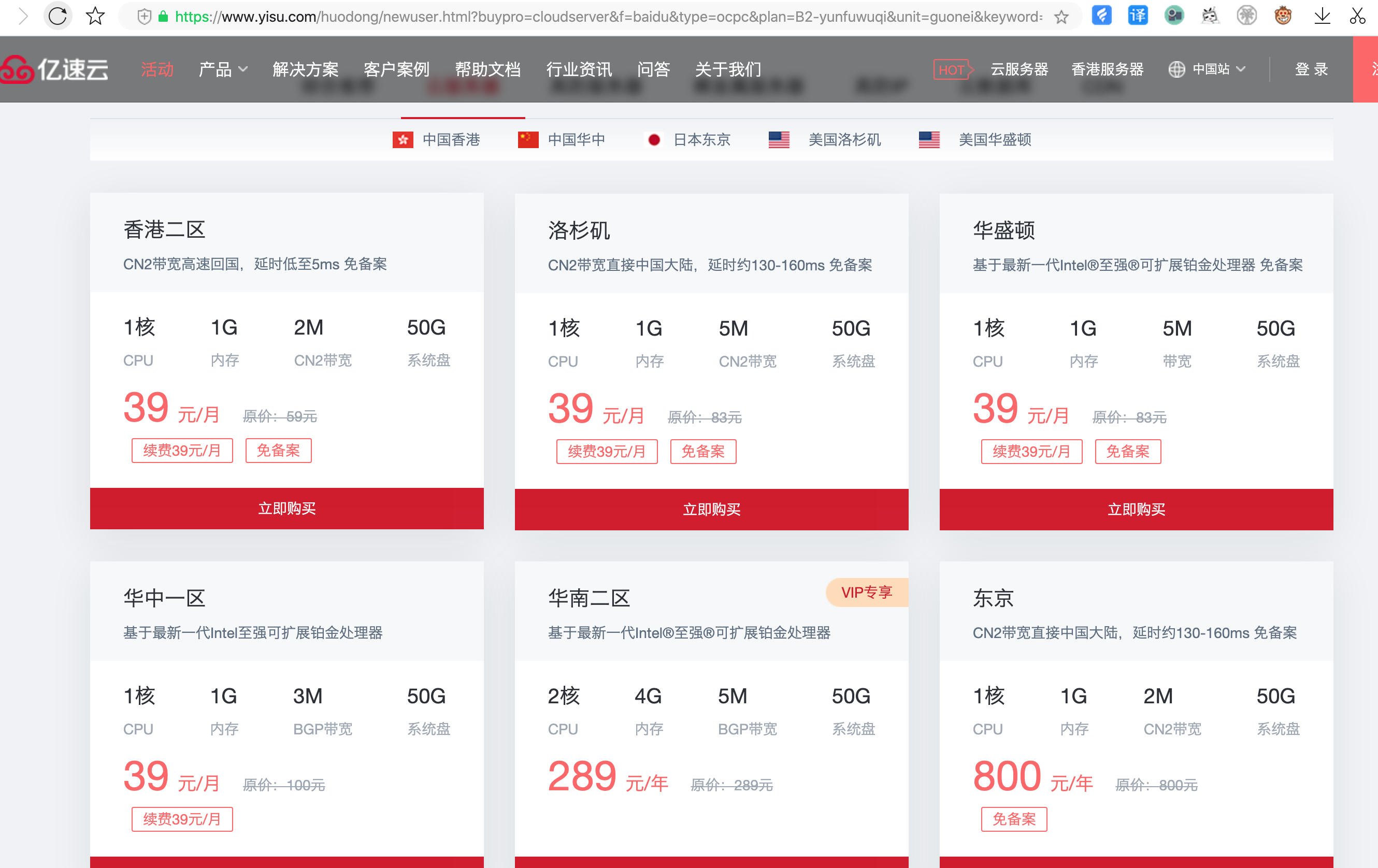
Task: Open 问答 in the navigation
Action: (654, 69)
